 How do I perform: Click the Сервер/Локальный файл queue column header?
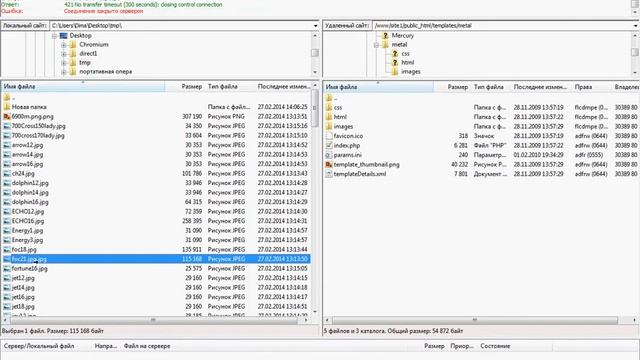(x=47, y=346)
